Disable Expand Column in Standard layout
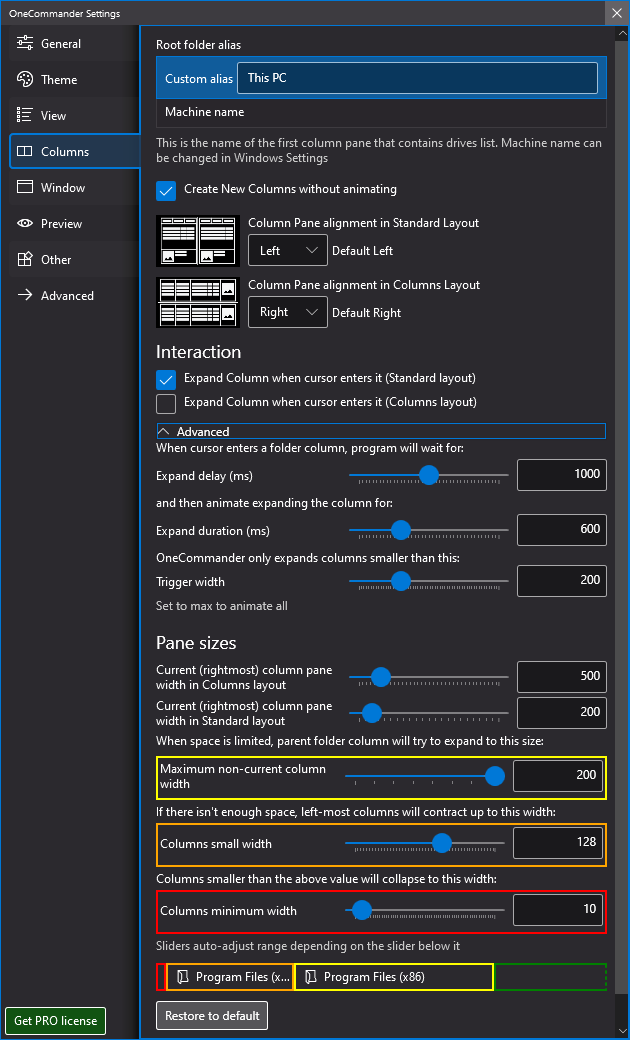 [166, 379]
